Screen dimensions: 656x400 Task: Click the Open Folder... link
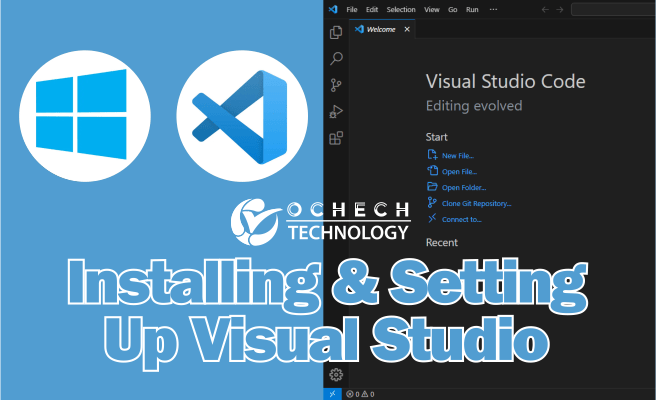(x=456, y=187)
